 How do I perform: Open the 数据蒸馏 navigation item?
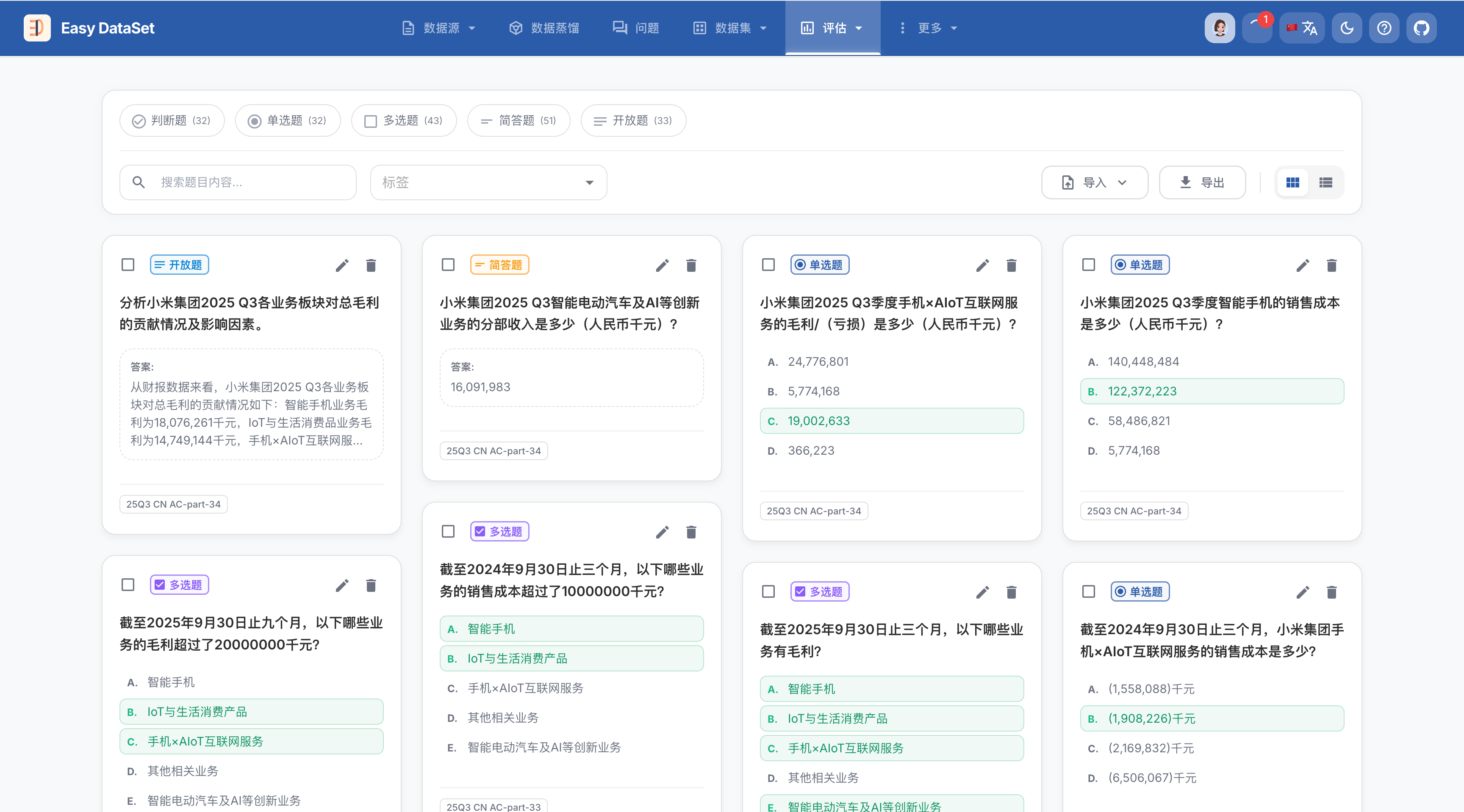click(544, 28)
